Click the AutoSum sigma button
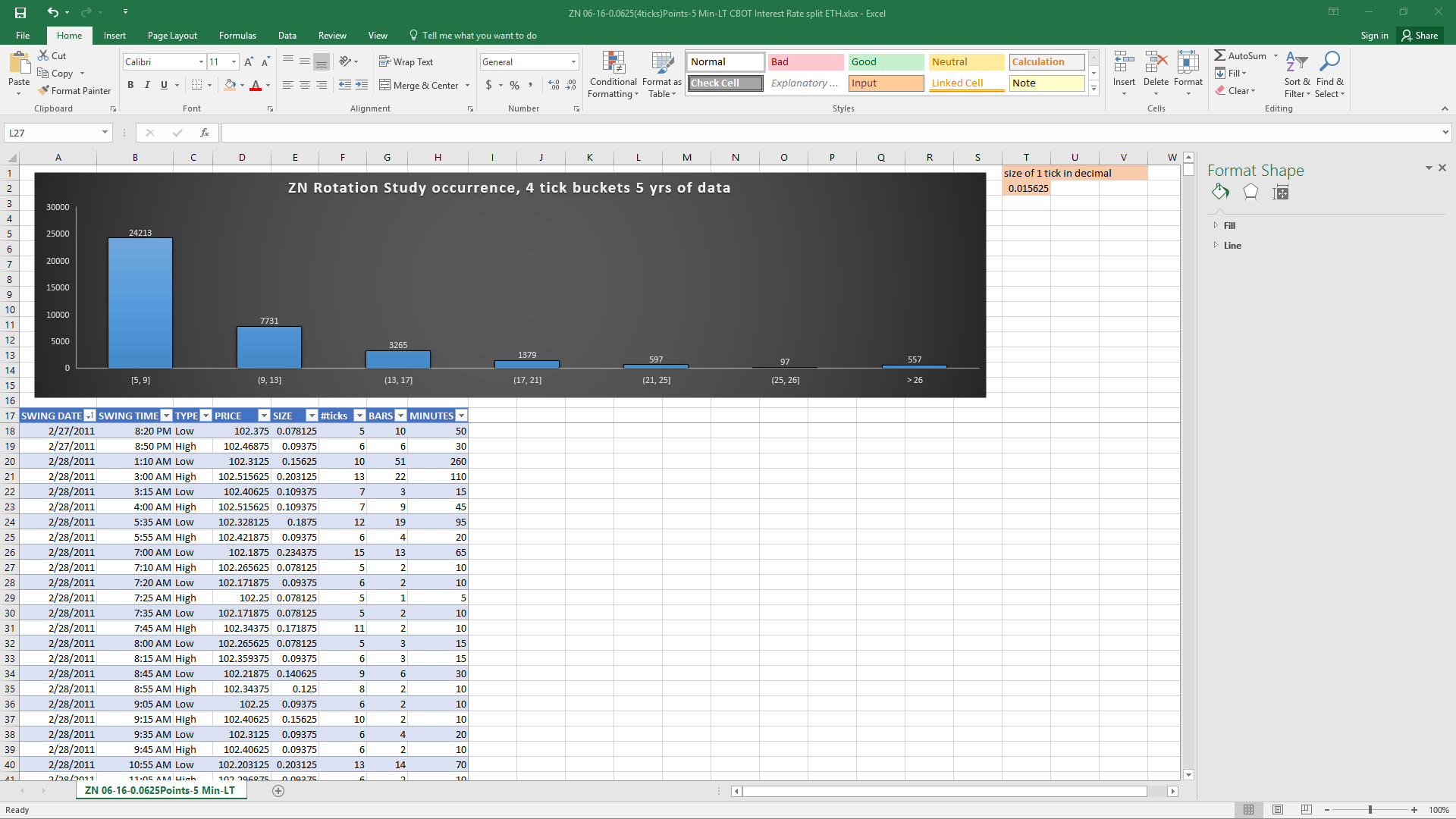This screenshot has height=819, width=1456. (1241, 55)
